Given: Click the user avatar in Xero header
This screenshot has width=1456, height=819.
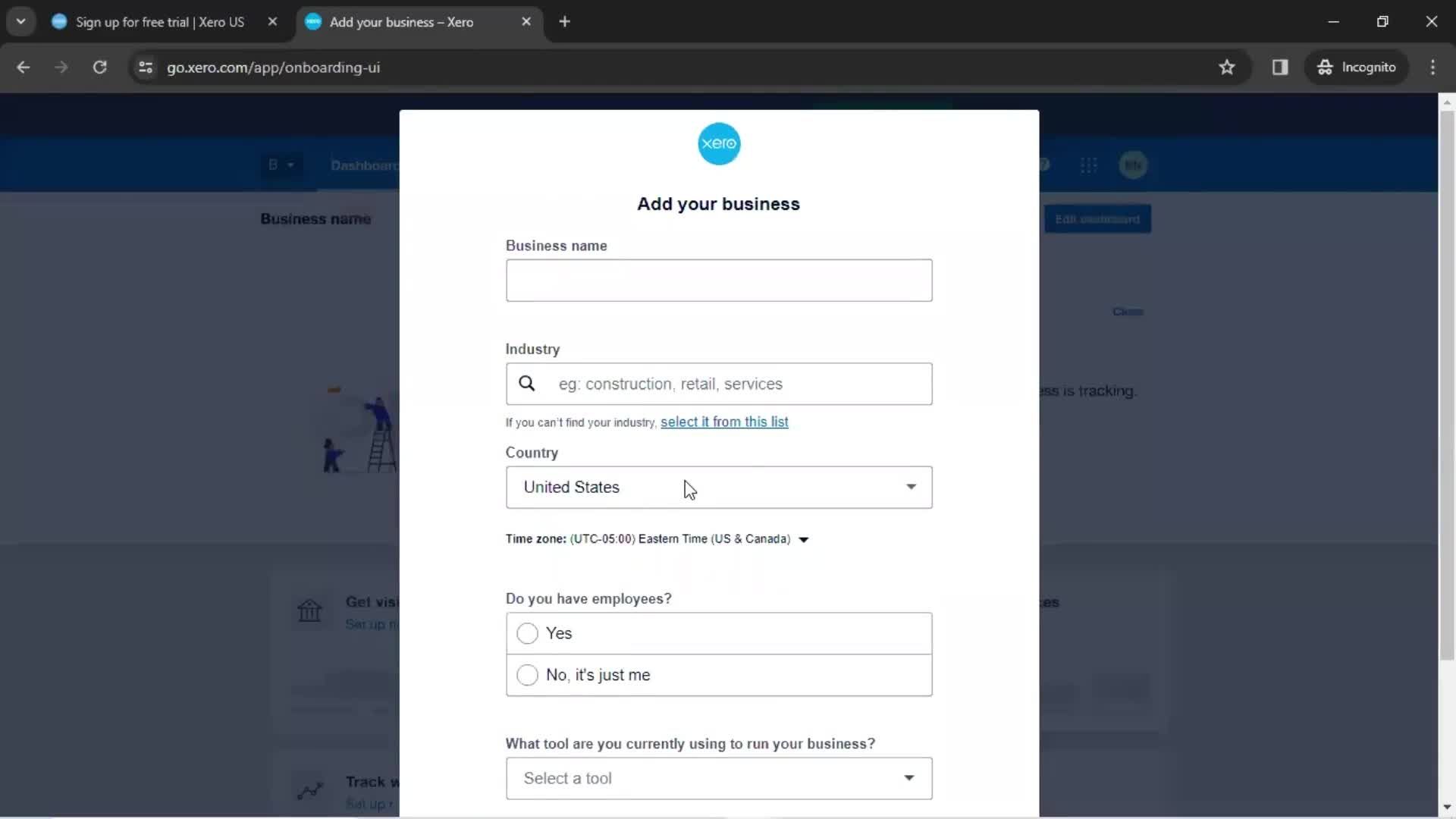Looking at the screenshot, I should point(1133,165).
